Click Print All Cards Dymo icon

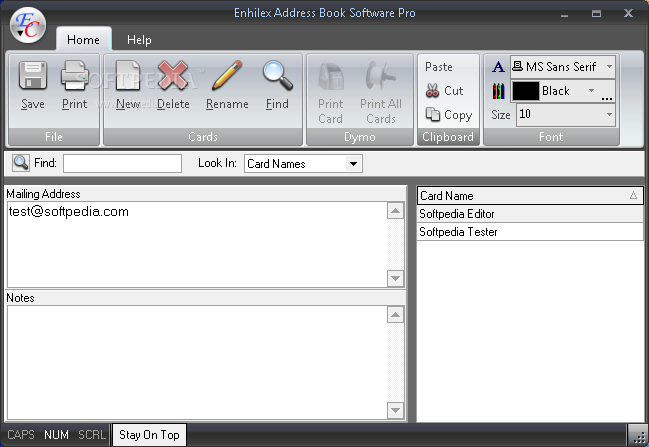pyautogui.click(x=380, y=76)
